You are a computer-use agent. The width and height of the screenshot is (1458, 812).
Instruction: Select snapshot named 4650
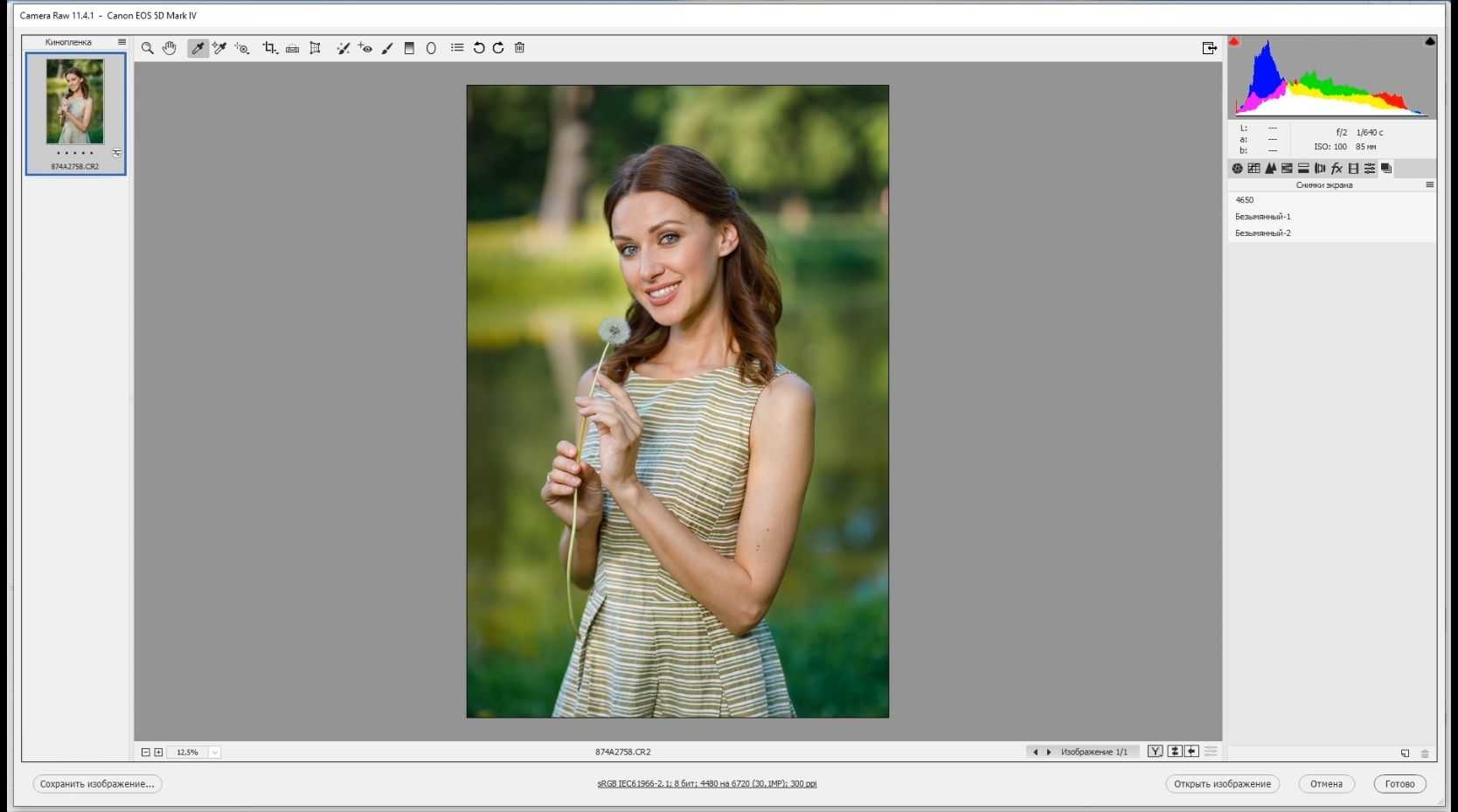click(1331, 200)
